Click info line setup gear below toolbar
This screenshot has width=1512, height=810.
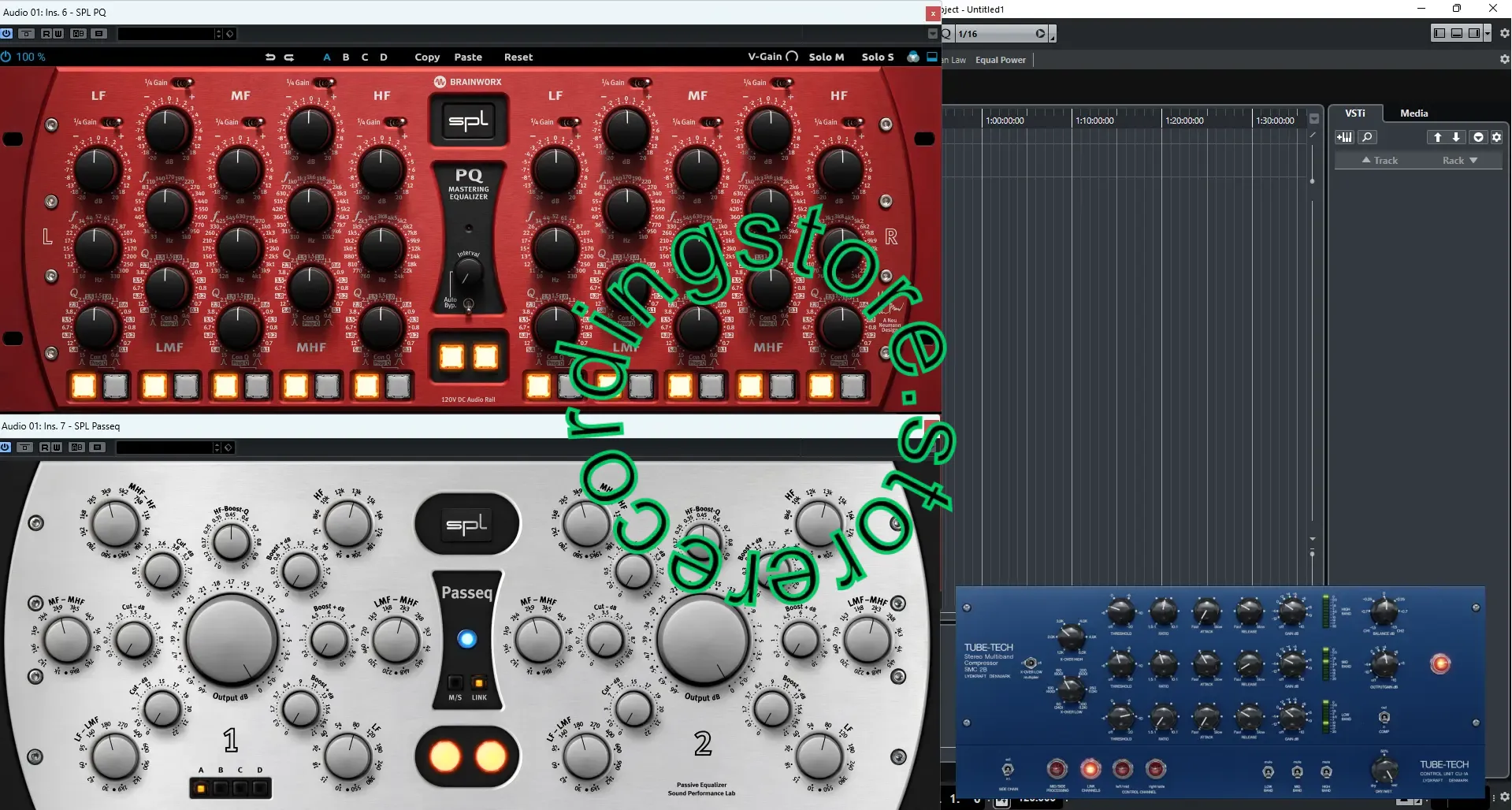[x=1504, y=59]
